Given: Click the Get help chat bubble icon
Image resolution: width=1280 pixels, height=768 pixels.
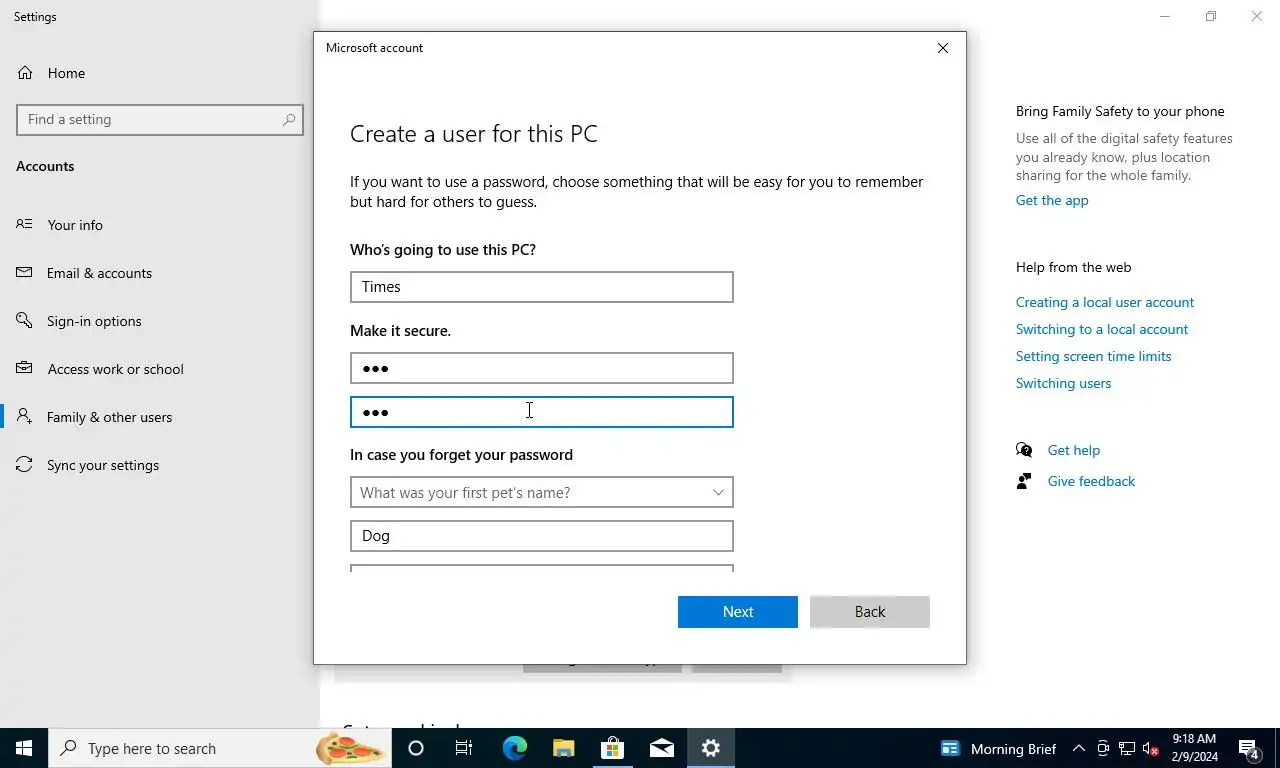Looking at the screenshot, I should click(1024, 450).
